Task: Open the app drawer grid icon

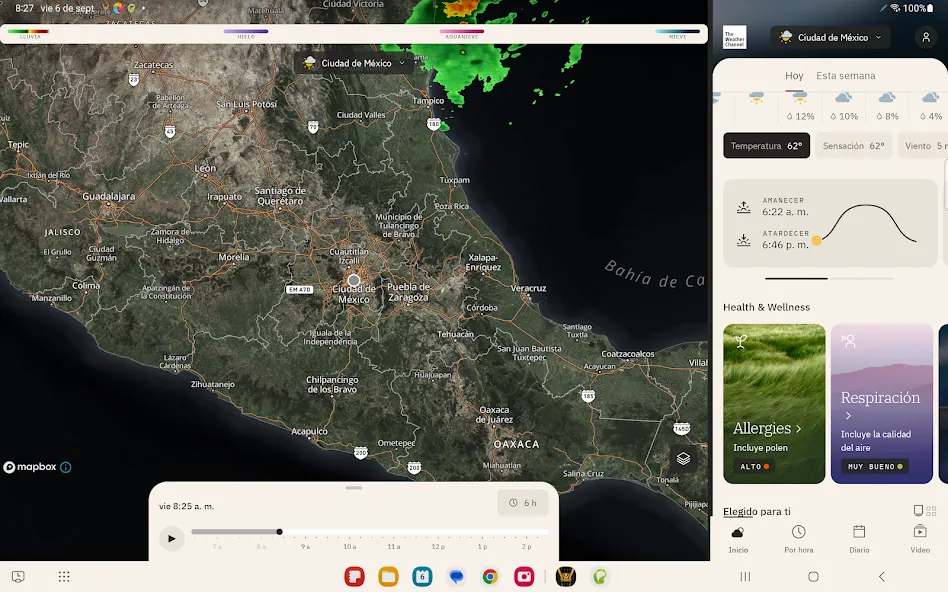Action: tap(63, 576)
